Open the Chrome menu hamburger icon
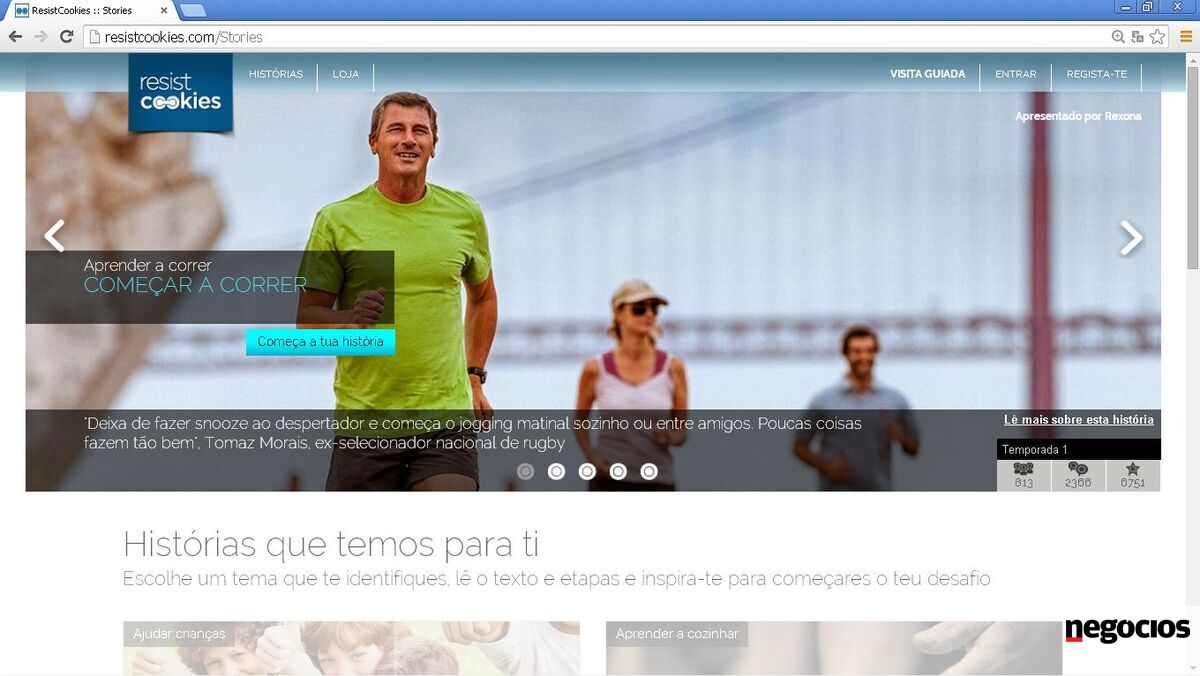1200x676 pixels. [1186, 37]
